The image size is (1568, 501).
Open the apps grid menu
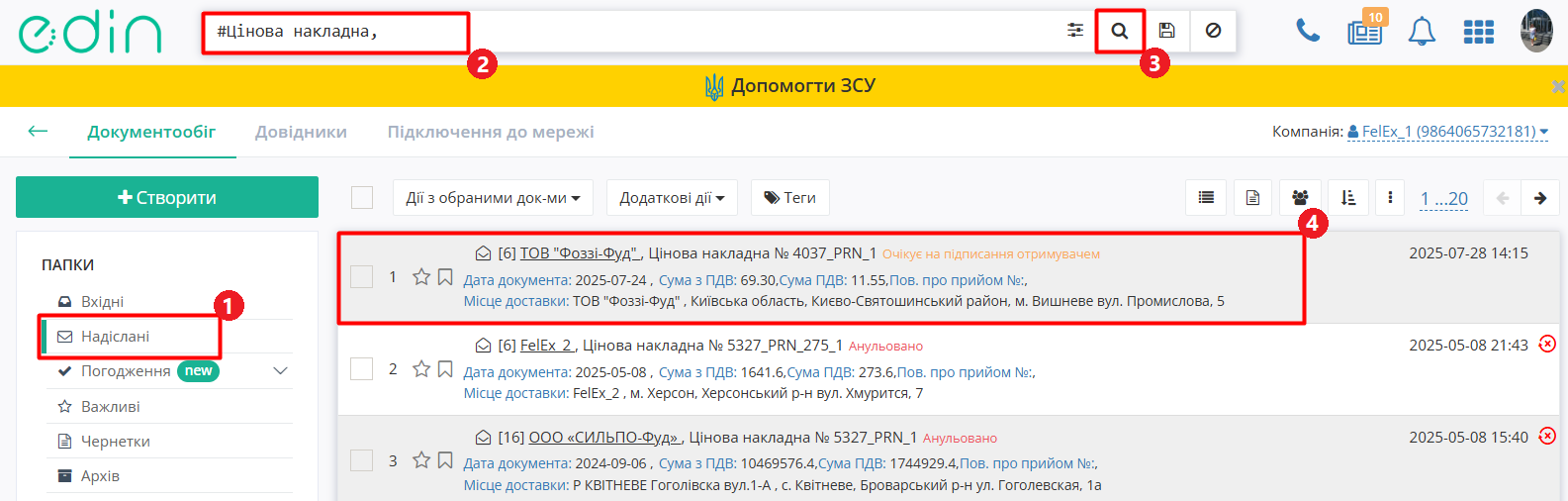[x=1479, y=32]
